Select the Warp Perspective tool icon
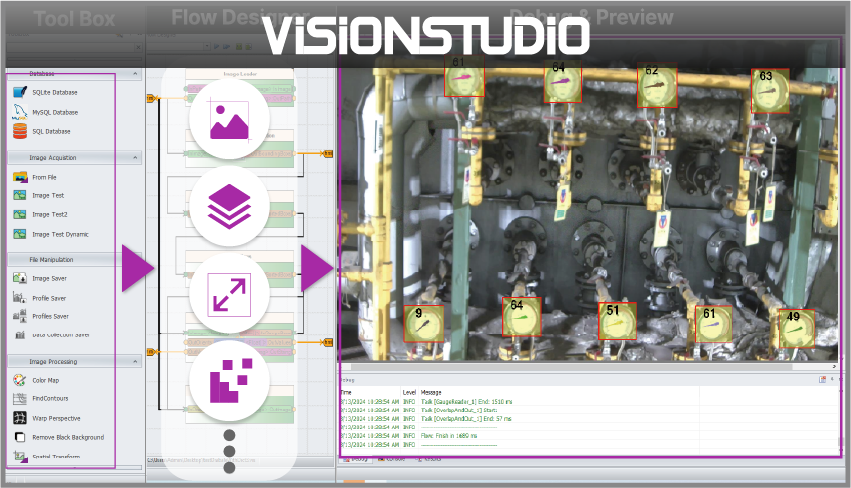Image resolution: width=851 pixels, height=488 pixels. coord(20,417)
